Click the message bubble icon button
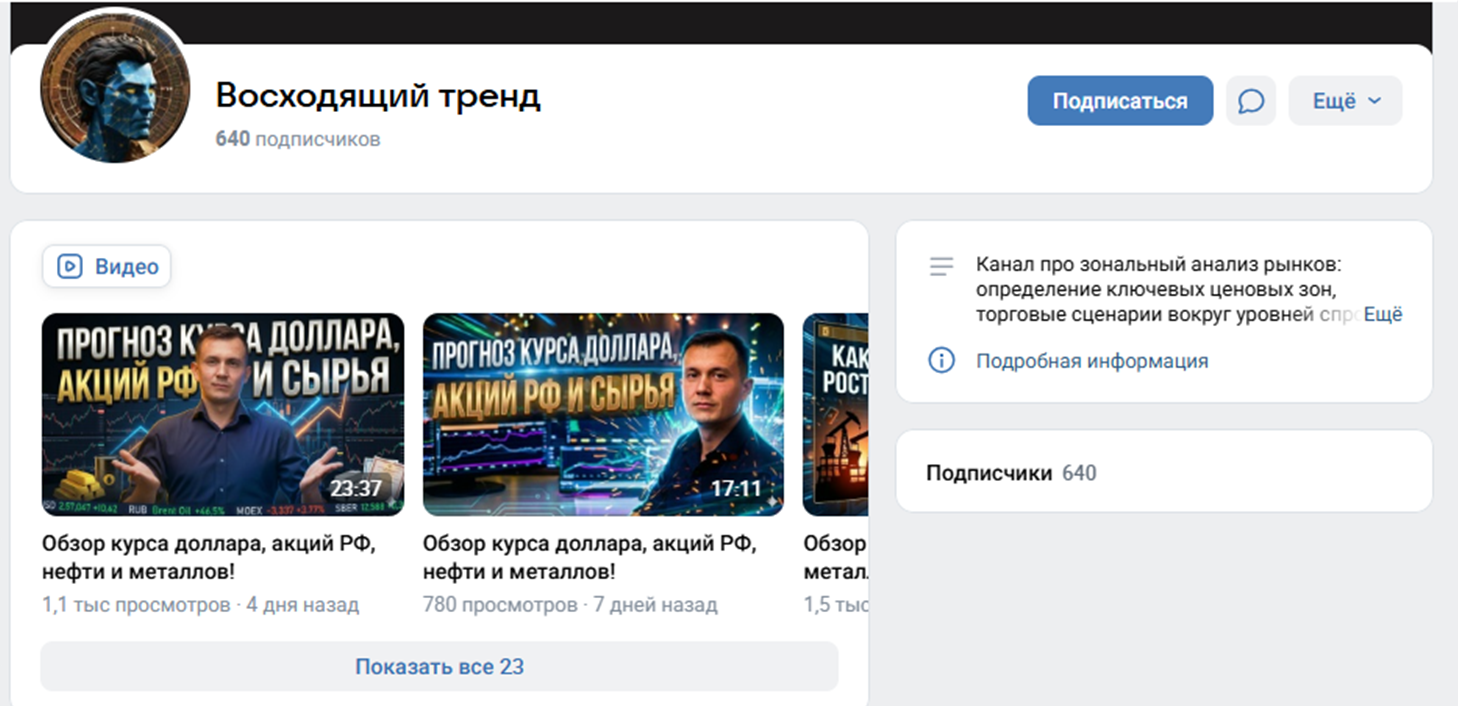The width and height of the screenshot is (1458, 706). pyautogui.click(x=1251, y=101)
